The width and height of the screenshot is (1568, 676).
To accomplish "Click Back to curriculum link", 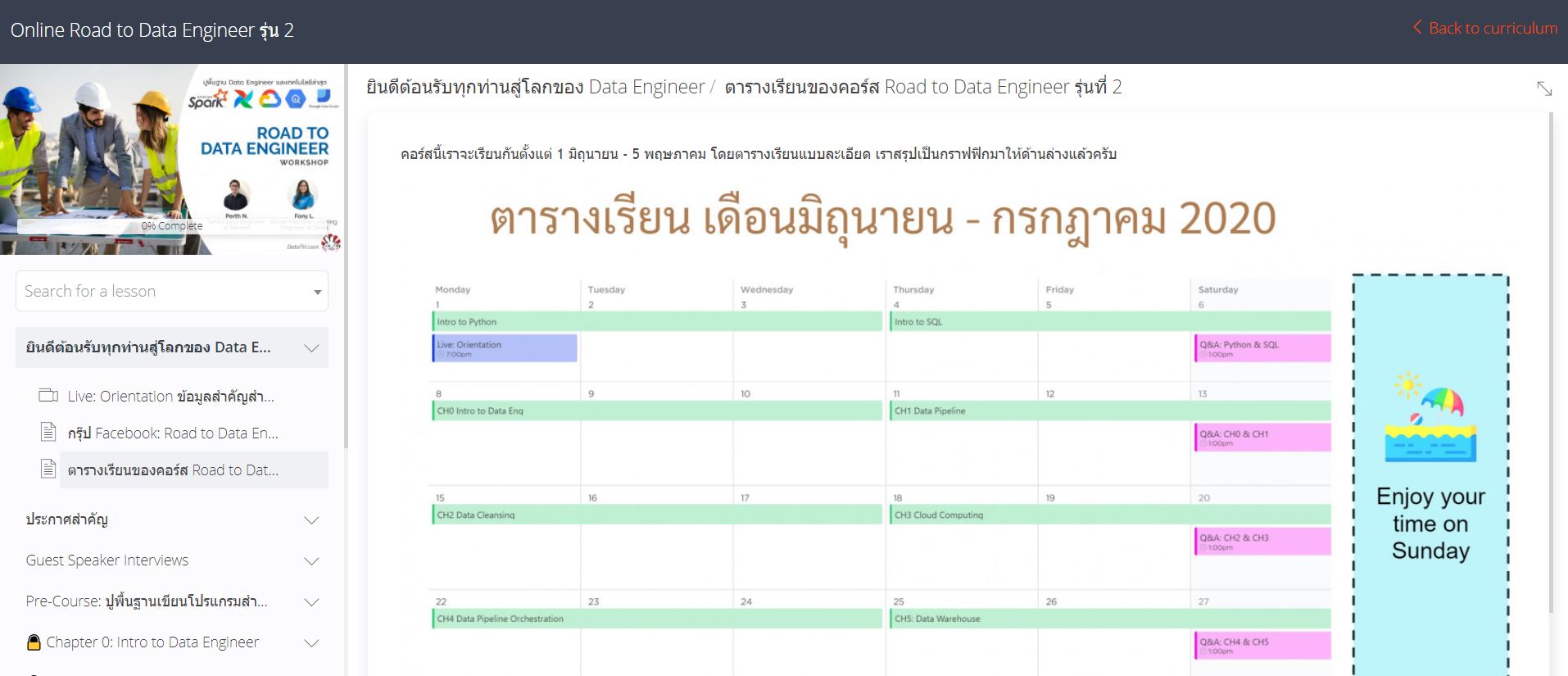I will (x=1493, y=28).
